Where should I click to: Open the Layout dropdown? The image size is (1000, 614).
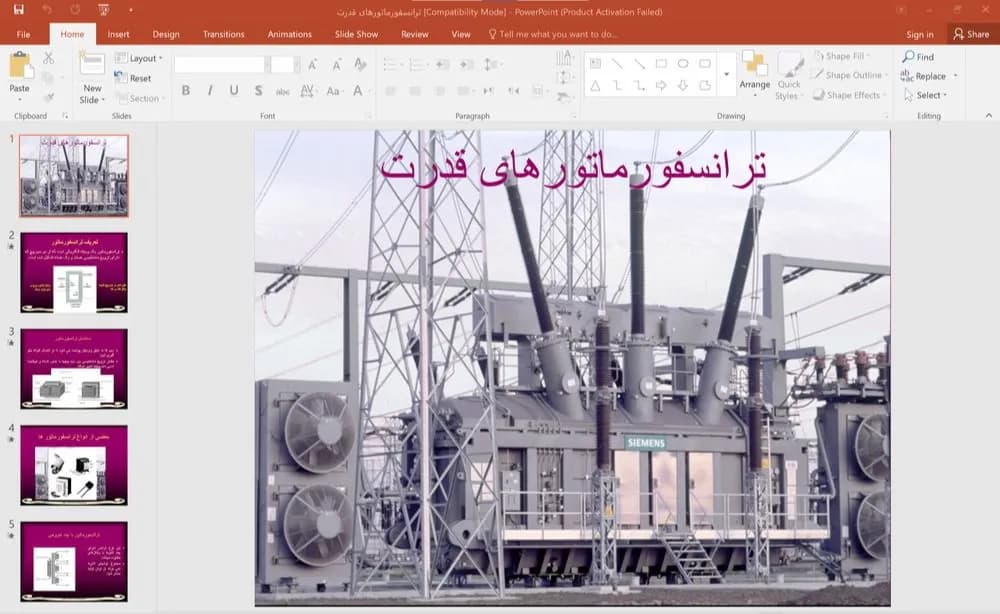pyautogui.click(x=138, y=58)
